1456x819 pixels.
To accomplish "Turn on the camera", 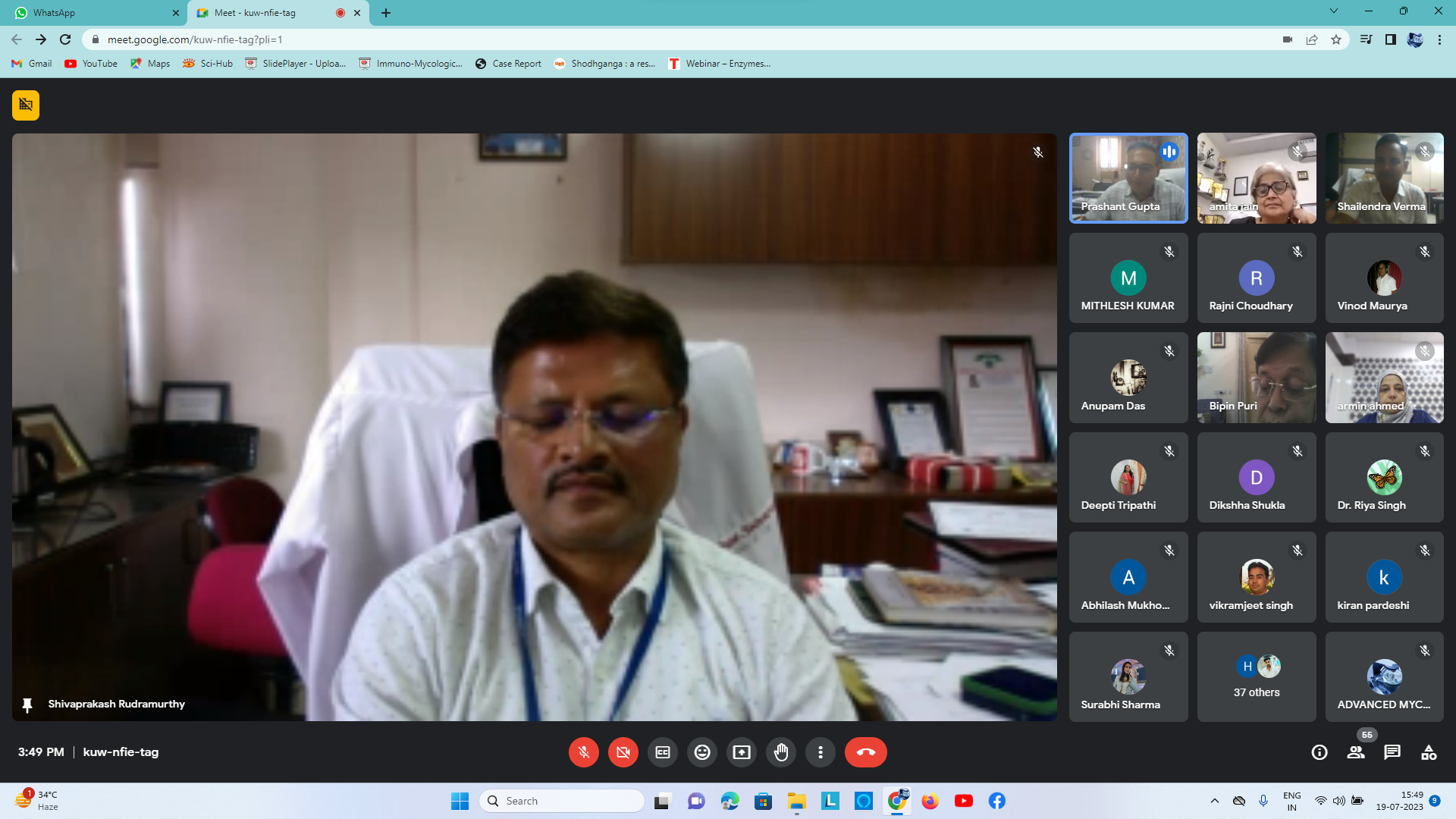I will [x=623, y=752].
